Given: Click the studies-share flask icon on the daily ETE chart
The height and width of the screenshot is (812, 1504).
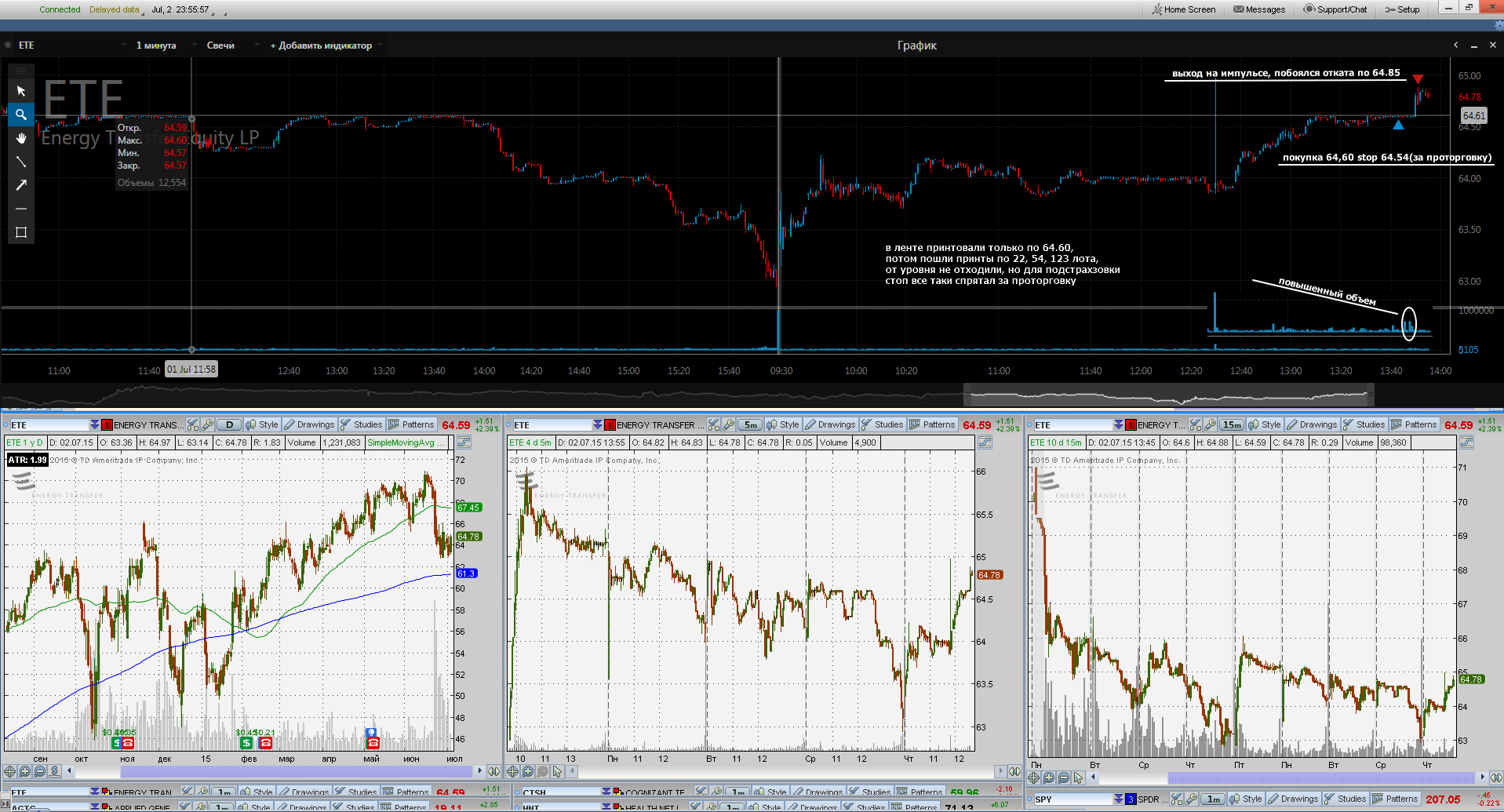Looking at the screenshot, I should tap(193, 424).
